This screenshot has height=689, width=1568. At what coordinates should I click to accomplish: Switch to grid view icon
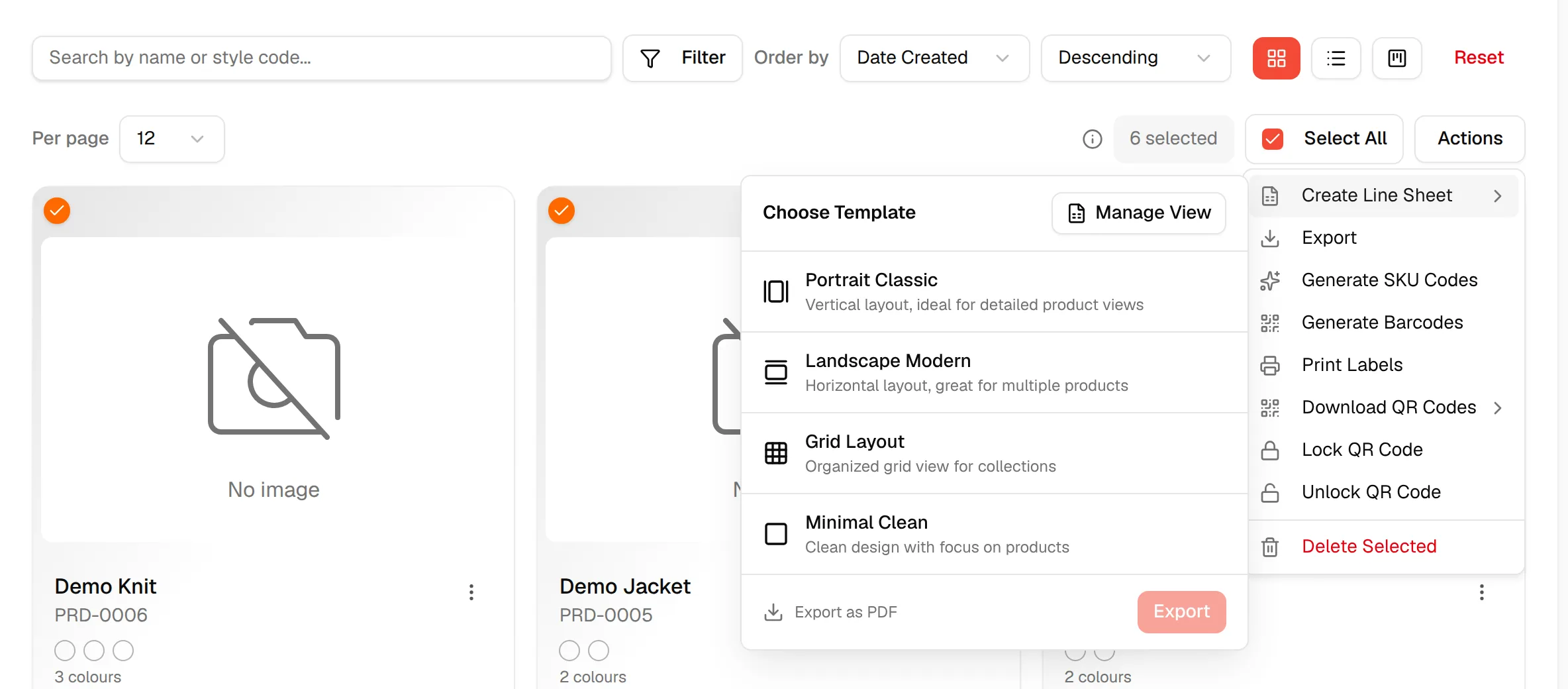pos(1276,58)
